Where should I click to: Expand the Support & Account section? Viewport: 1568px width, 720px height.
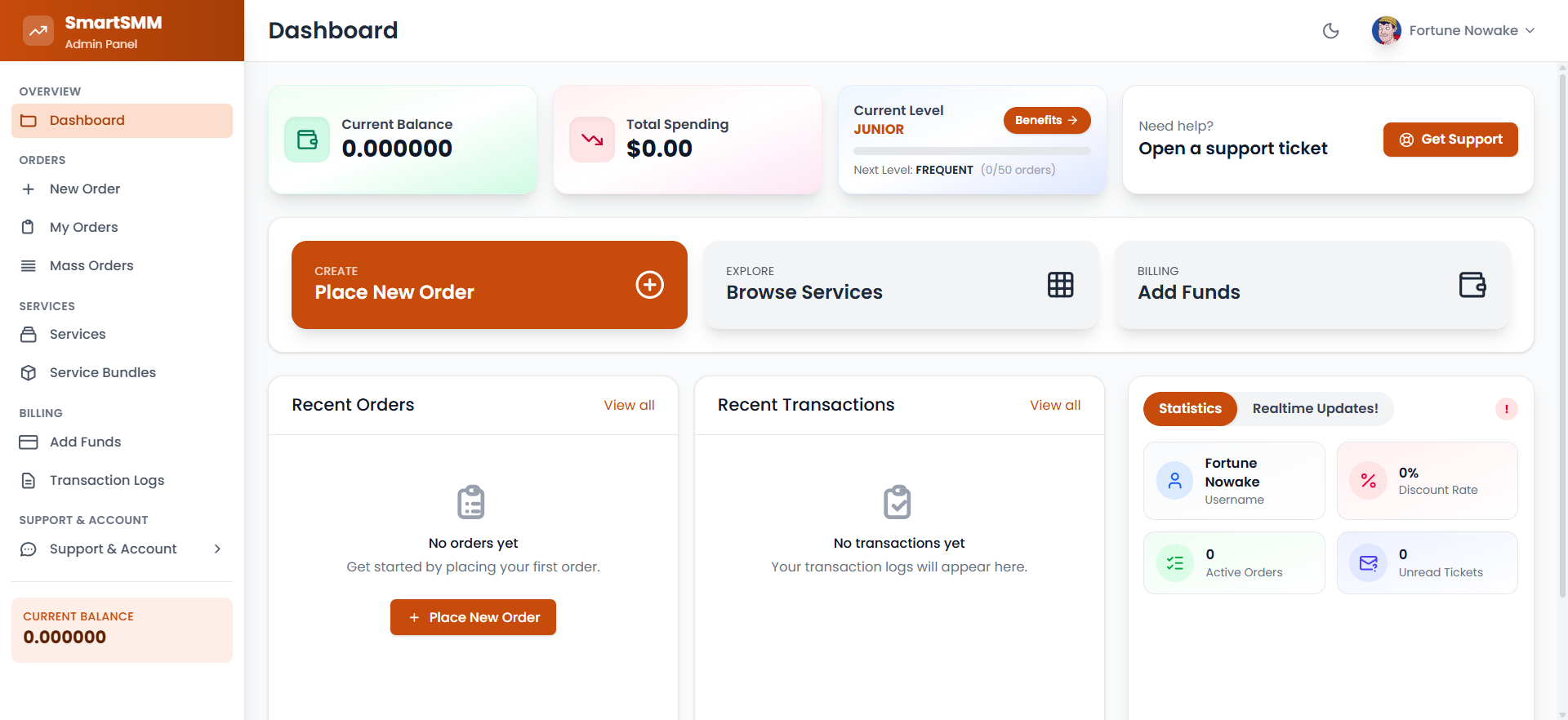pos(122,549)
